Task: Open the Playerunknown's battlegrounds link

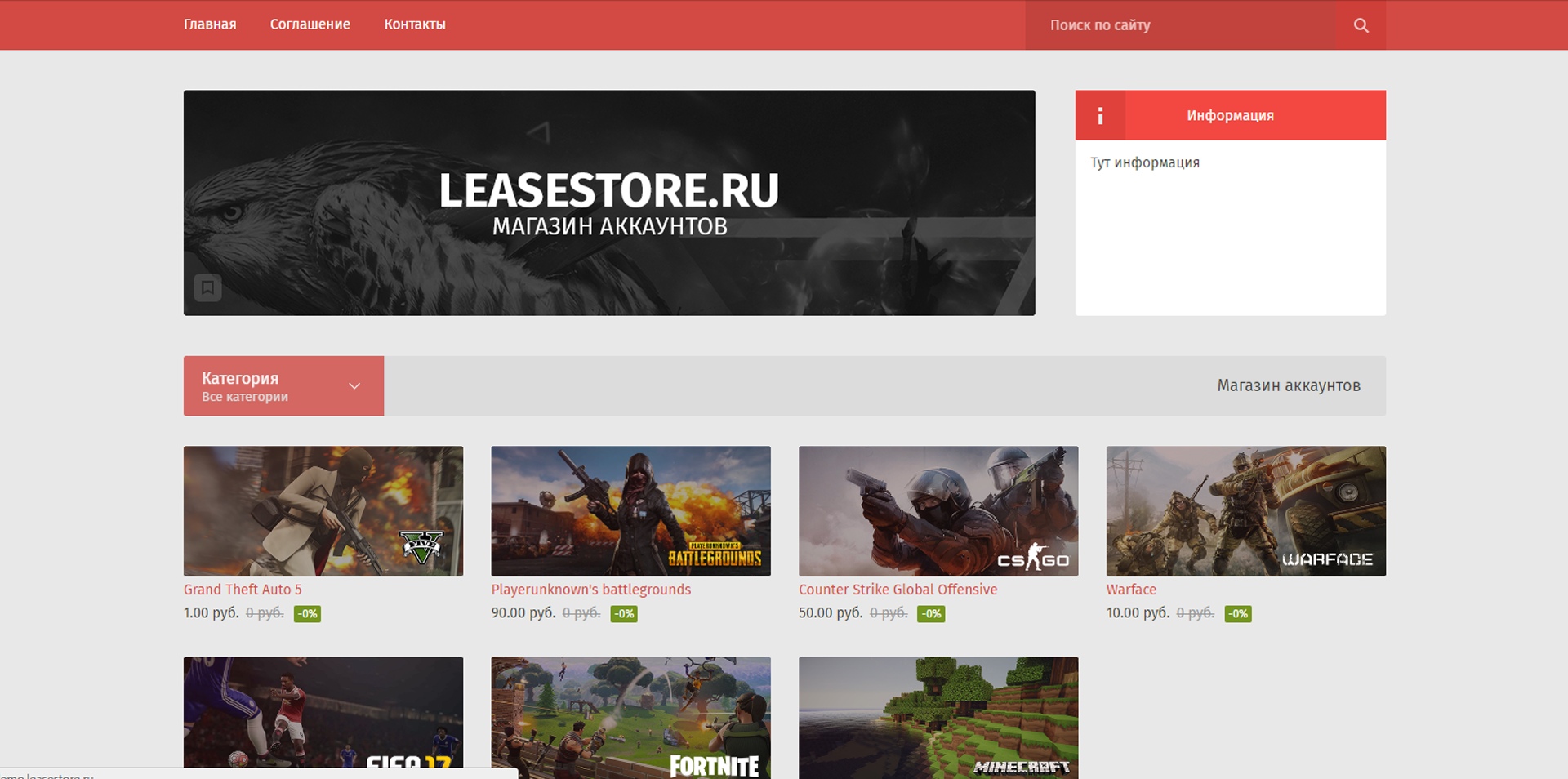Action: pyautogui.click(x=590, y=590)
